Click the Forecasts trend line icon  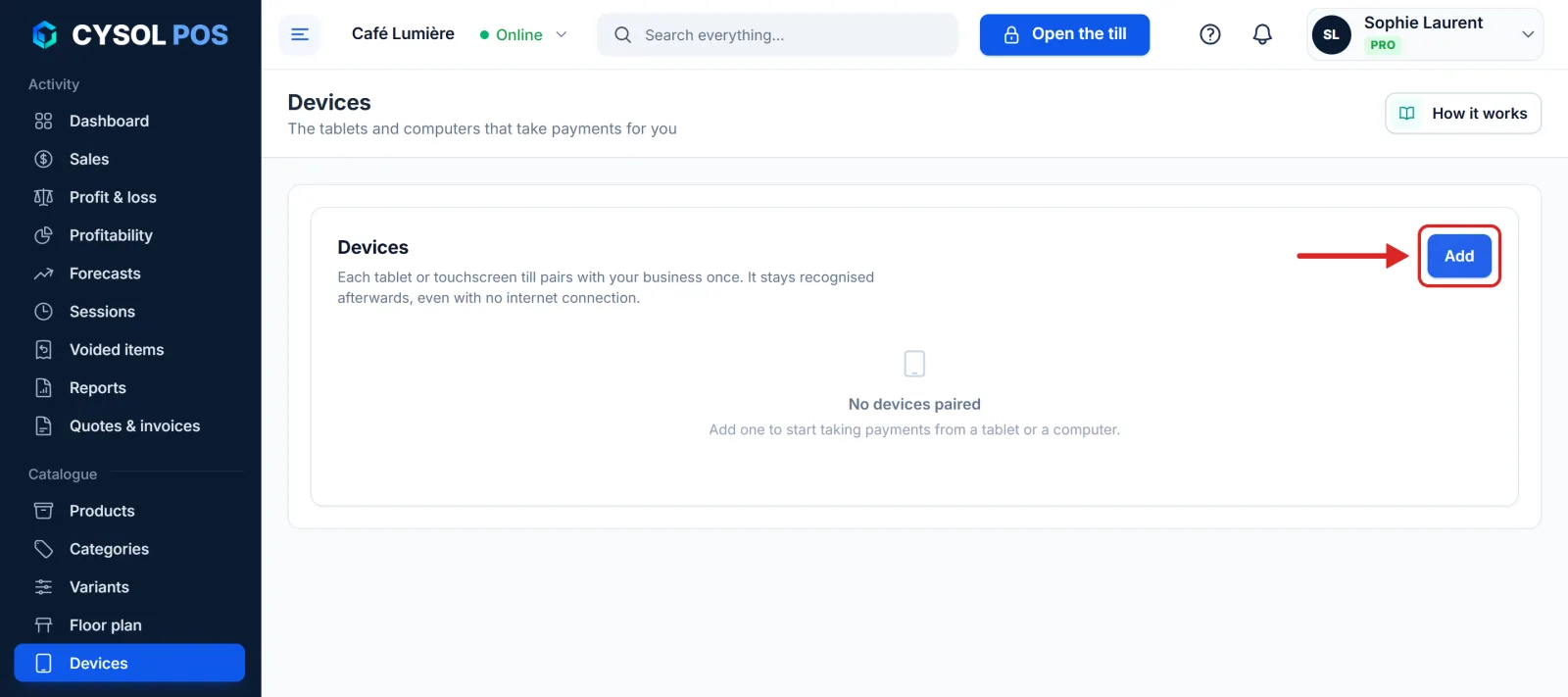pyautogui.click(x=43, y=274)
